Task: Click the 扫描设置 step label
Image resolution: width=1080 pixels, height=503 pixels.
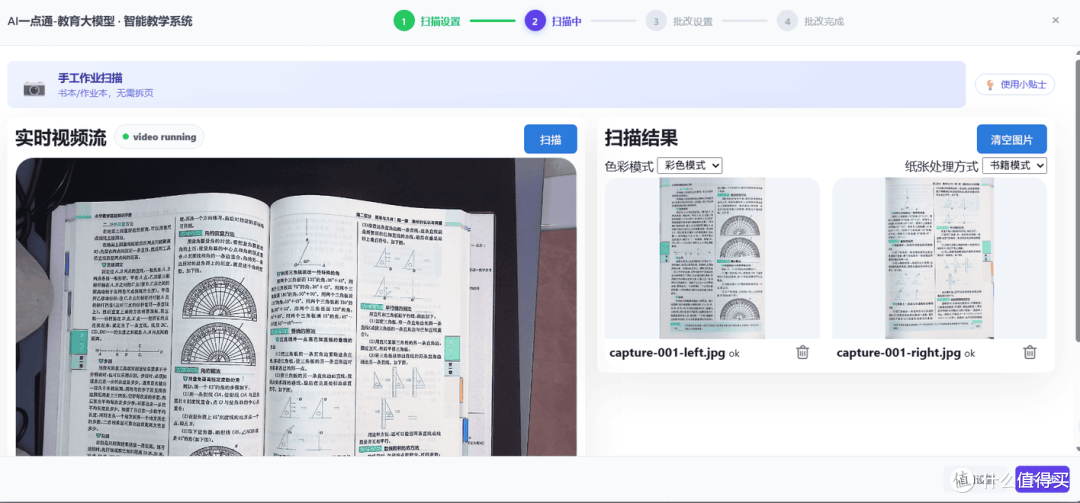Action: click(441, 21)
